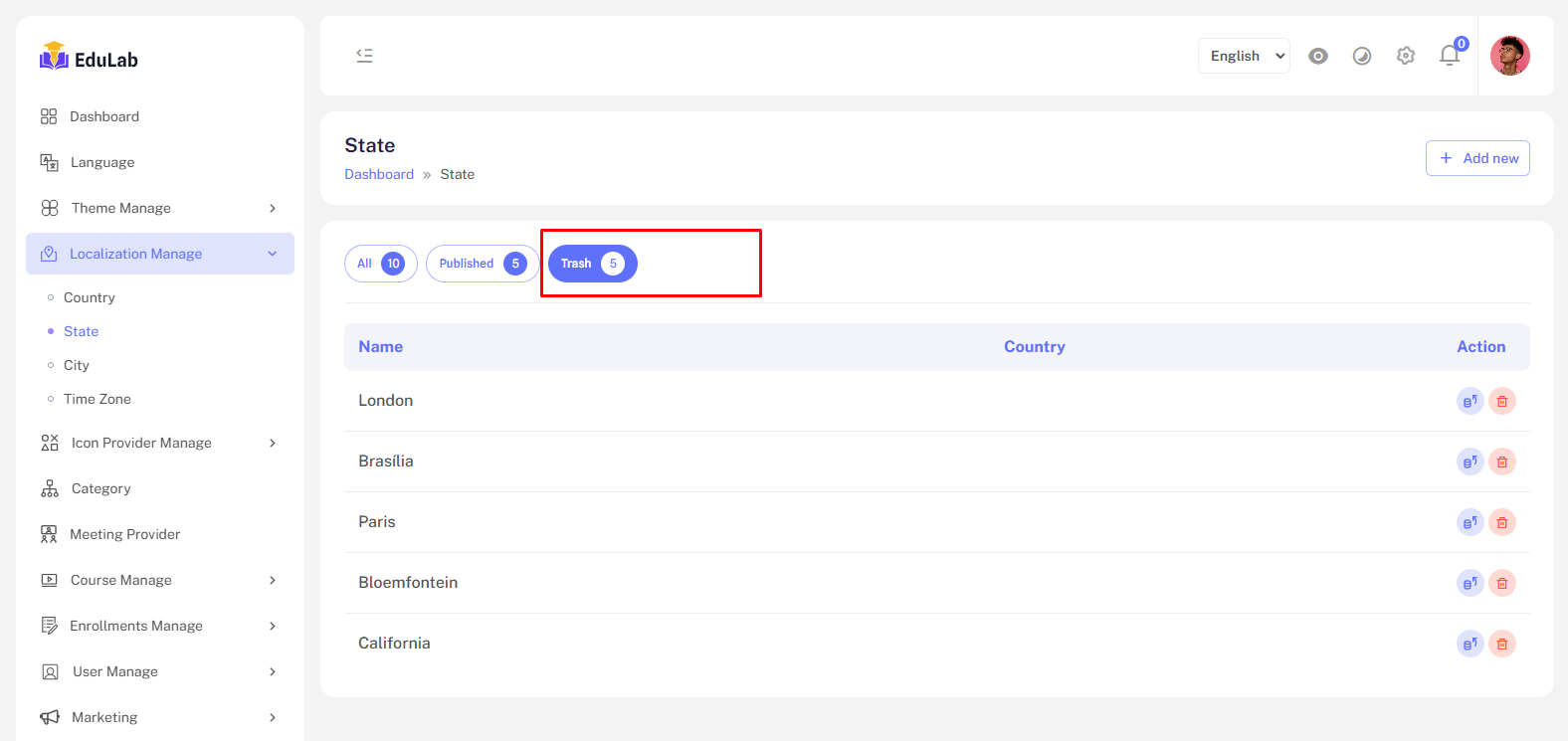The width and height of the screenshot is (1568, 741).
Task: Open the settings gear in header
Action: click(x=1405, y=56)
